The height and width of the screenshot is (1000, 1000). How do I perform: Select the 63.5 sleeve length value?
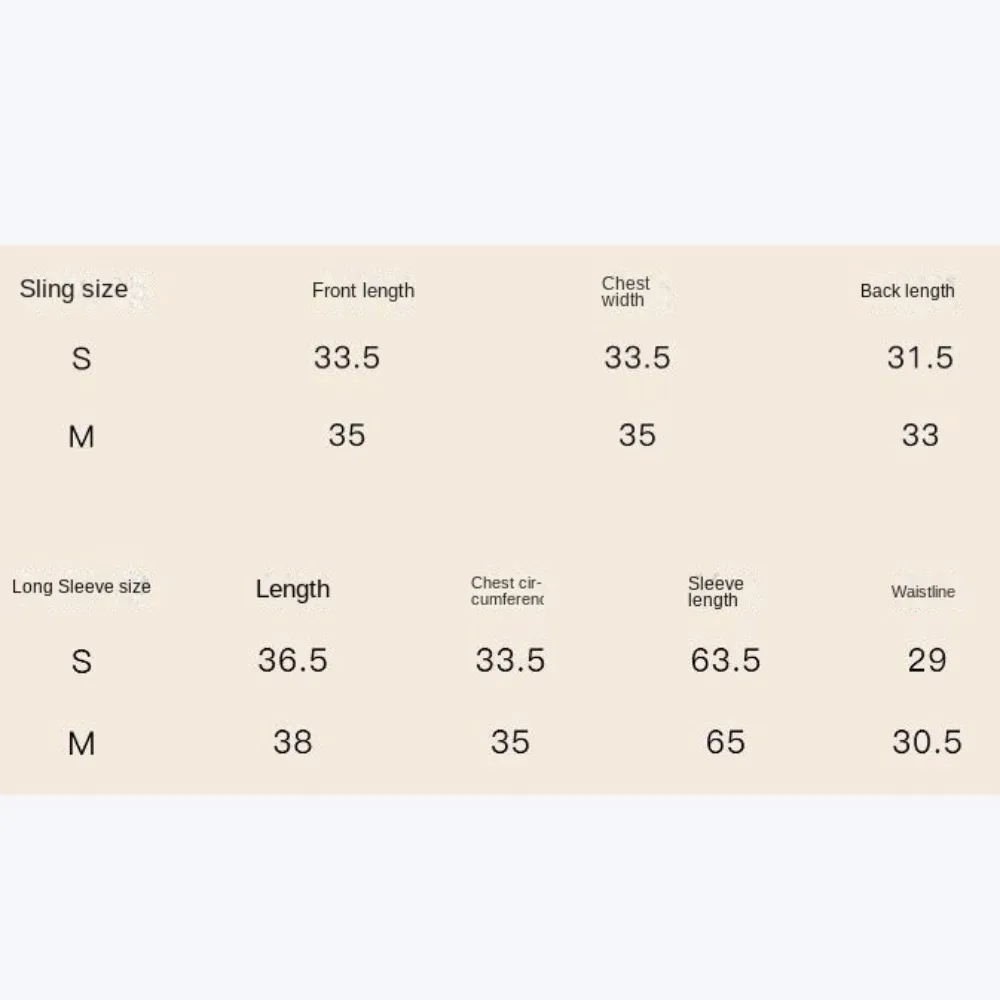[725, 660]
